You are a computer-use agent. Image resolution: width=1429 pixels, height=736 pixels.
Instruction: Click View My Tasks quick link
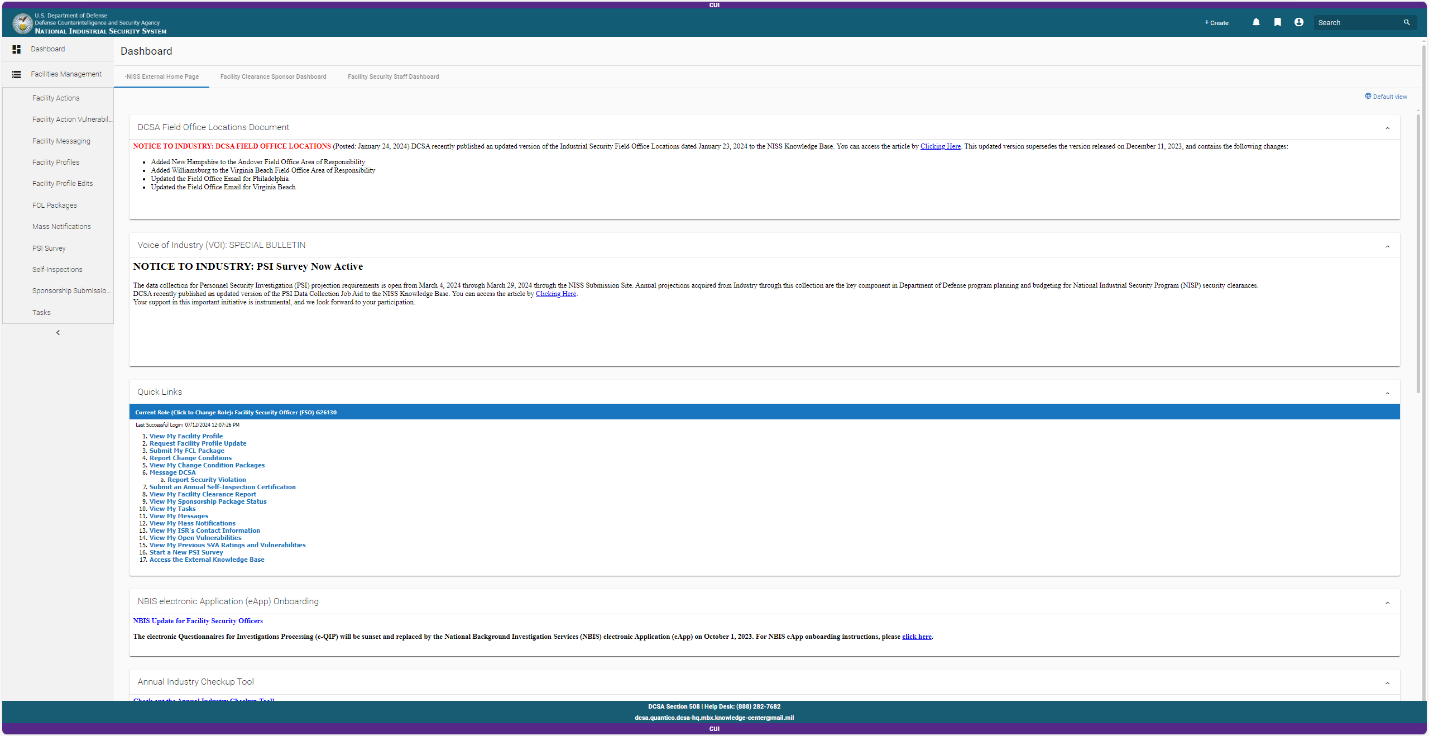[x=173, y=509]
